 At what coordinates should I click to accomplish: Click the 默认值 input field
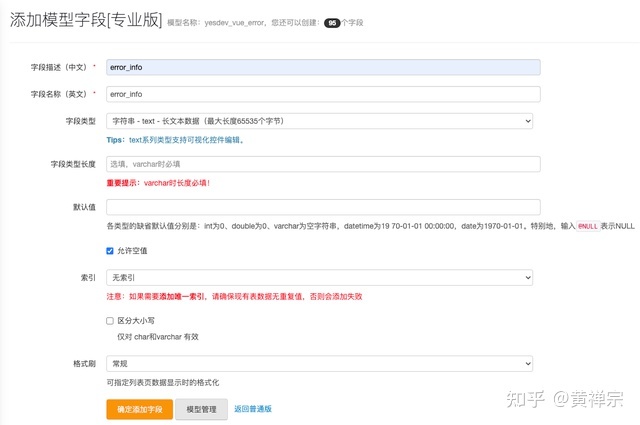323,207
